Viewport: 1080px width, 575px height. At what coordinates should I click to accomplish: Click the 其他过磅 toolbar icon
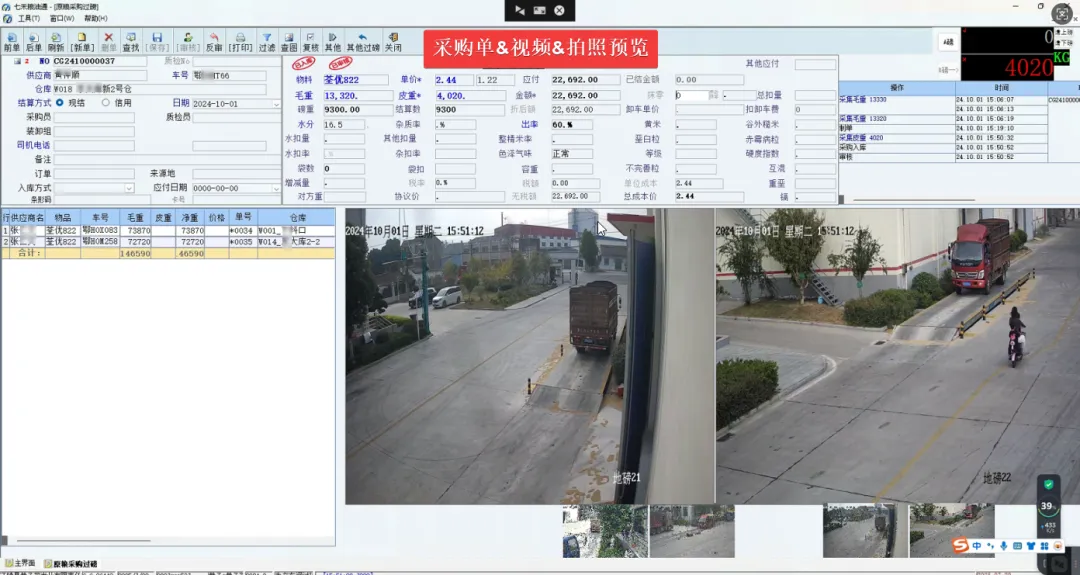click(363, 42)
